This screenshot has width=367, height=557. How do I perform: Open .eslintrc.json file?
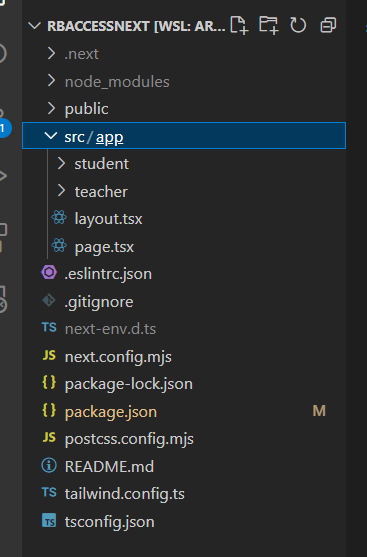coord(108,274)
